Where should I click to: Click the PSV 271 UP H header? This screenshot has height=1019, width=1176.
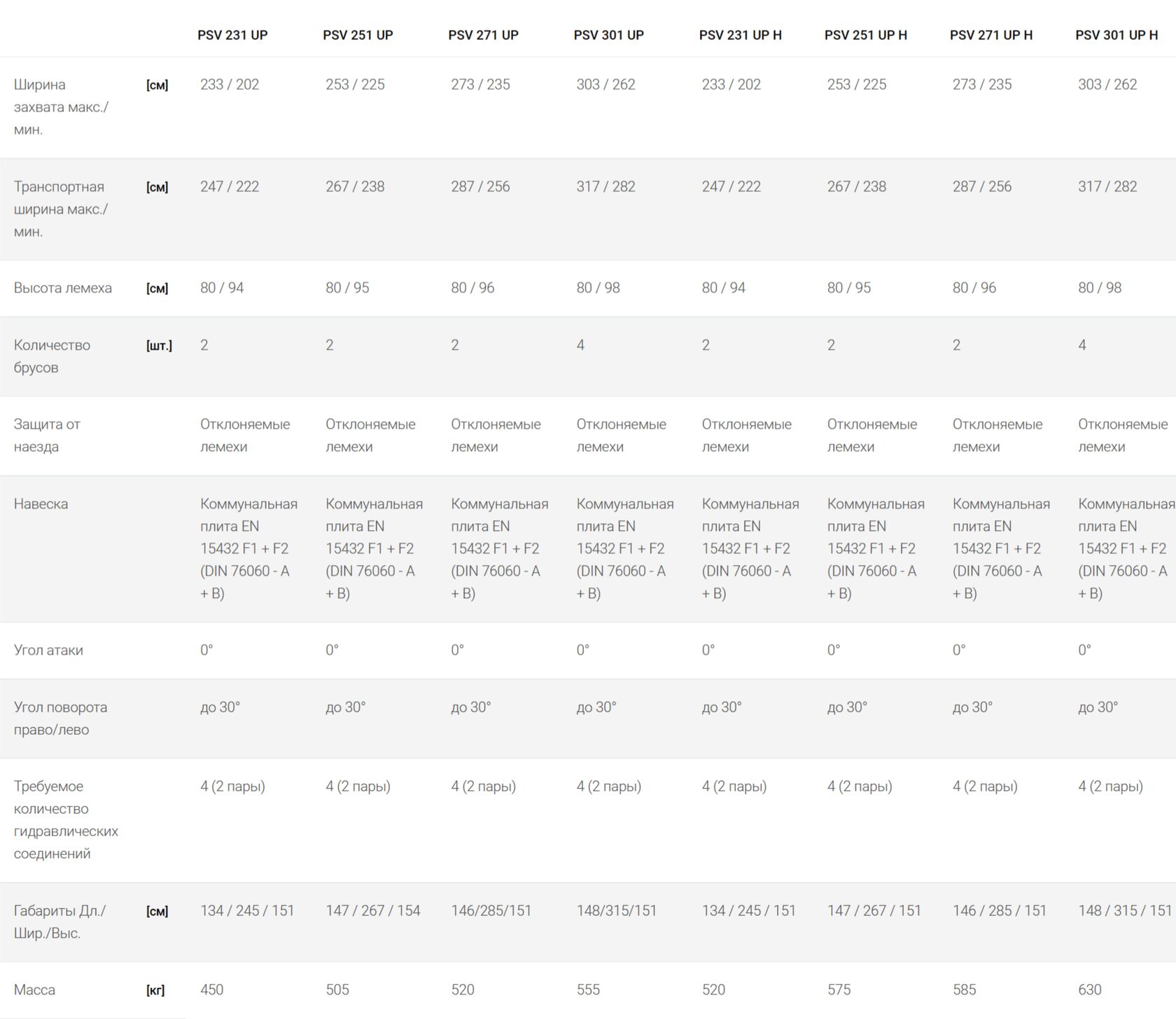[990, 35]
